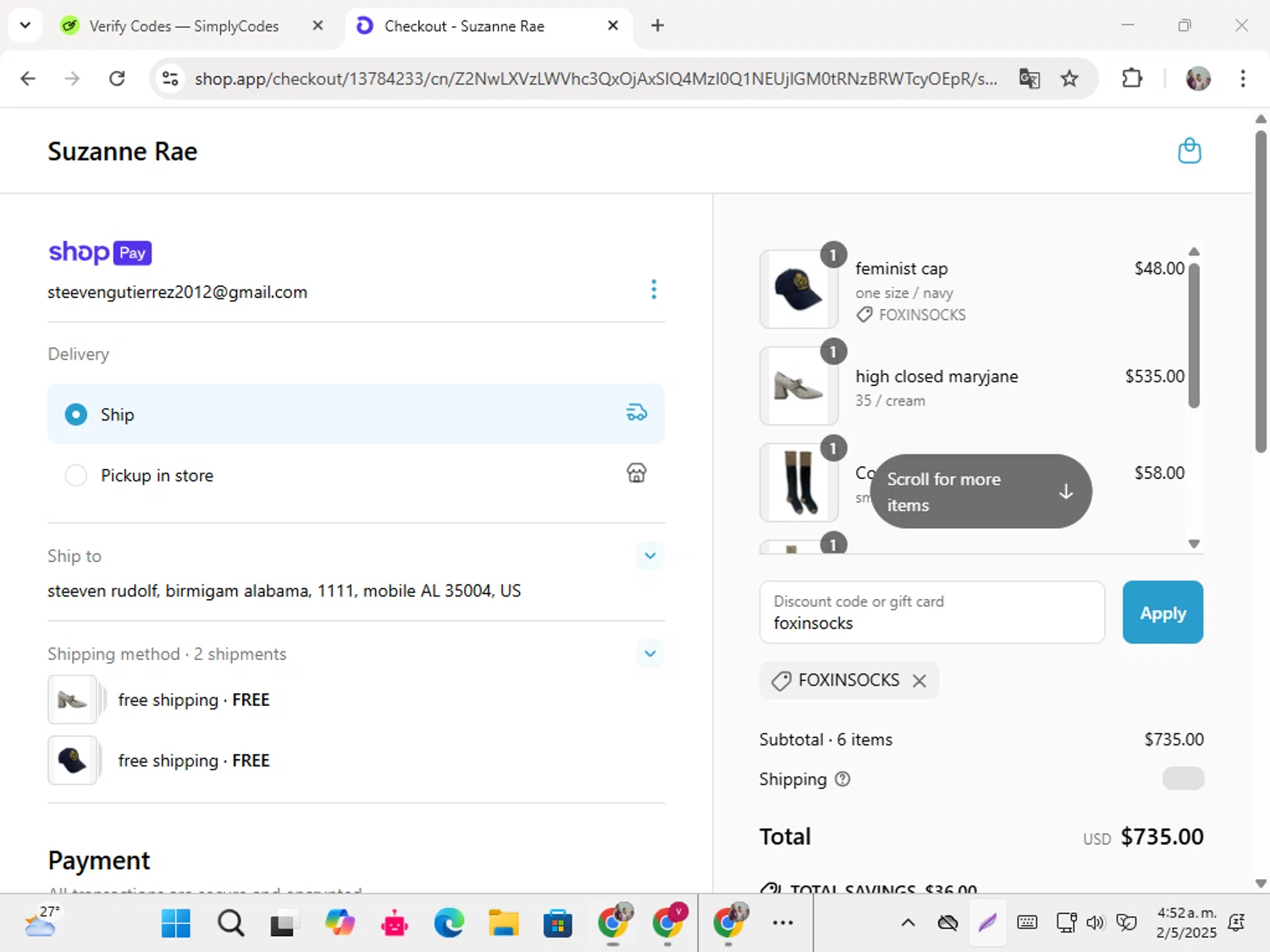The image size is (1270, 952).
Task: Click the order items scroll up arrow
Action: [1194, 251]
